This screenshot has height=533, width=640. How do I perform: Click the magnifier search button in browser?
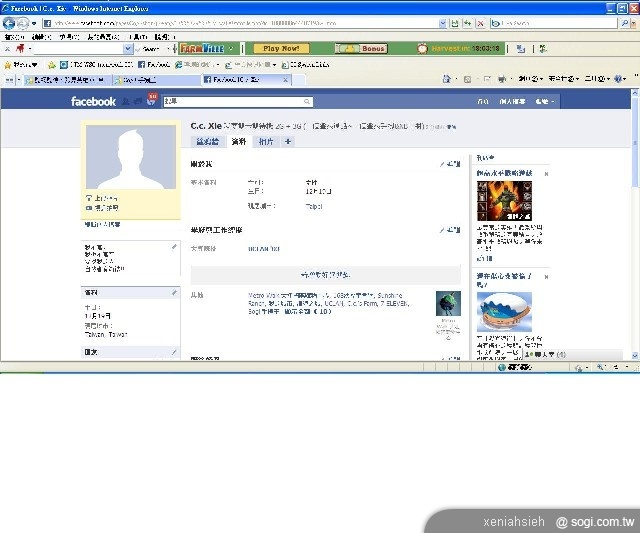coord(624,23)
